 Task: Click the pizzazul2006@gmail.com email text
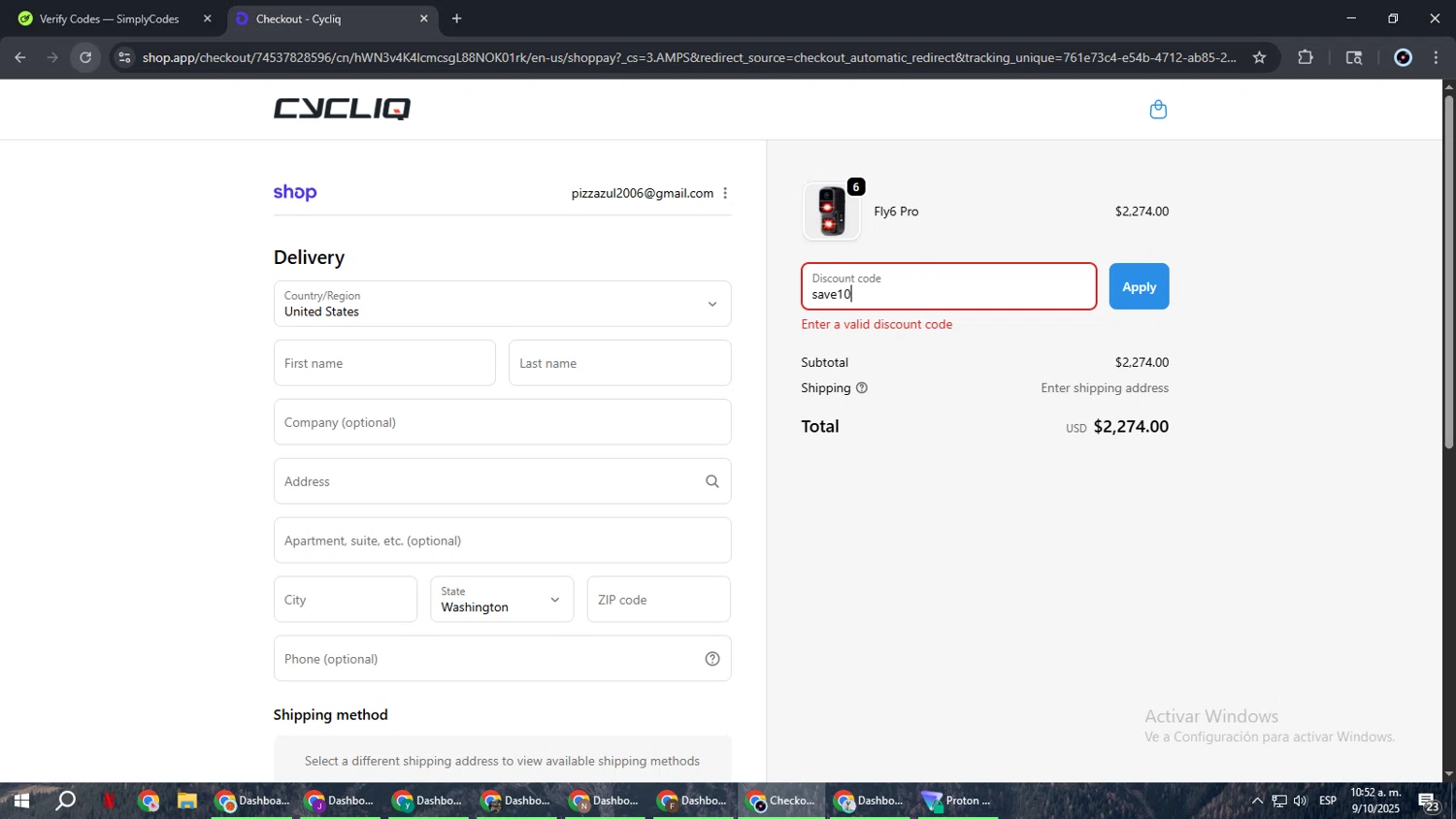tap(642, 193)
